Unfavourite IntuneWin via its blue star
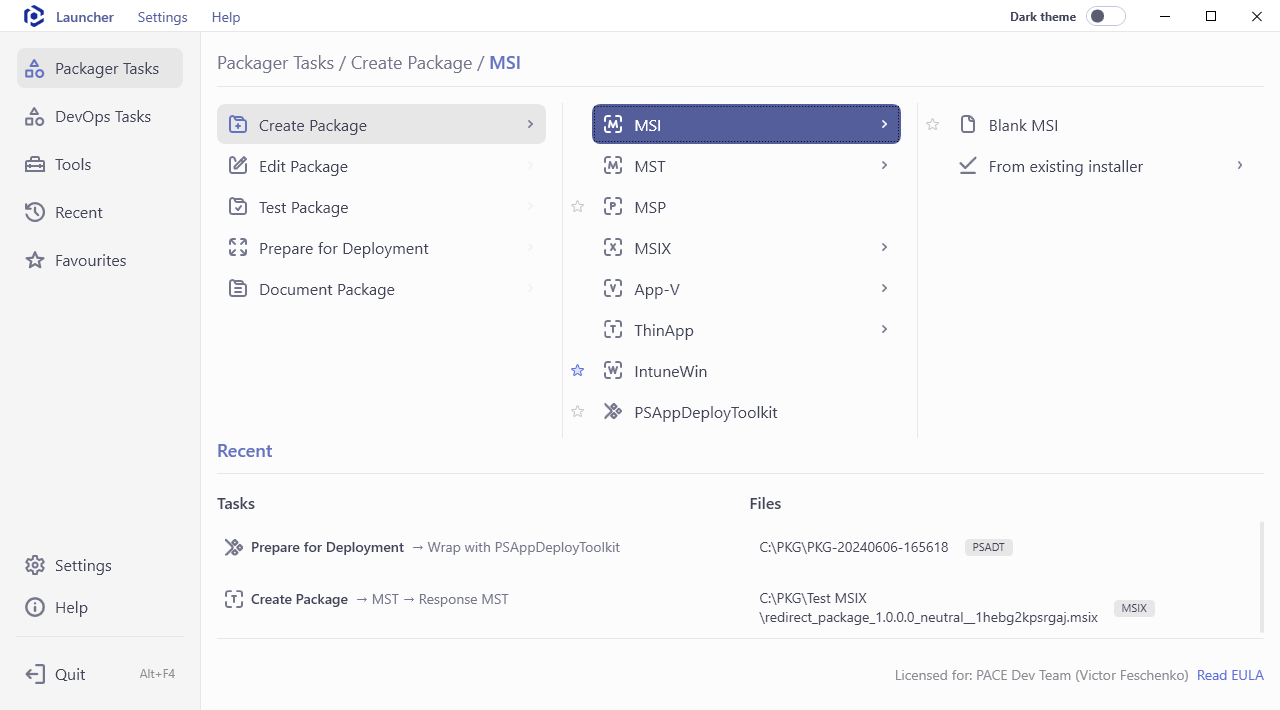 578,371
